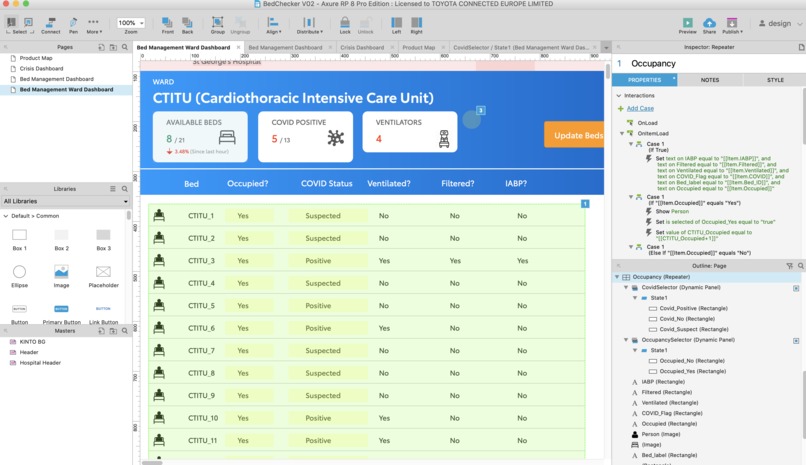Select the Connect tool in toolbar
This screenshot has width=806, height=465.
point(50,25)
